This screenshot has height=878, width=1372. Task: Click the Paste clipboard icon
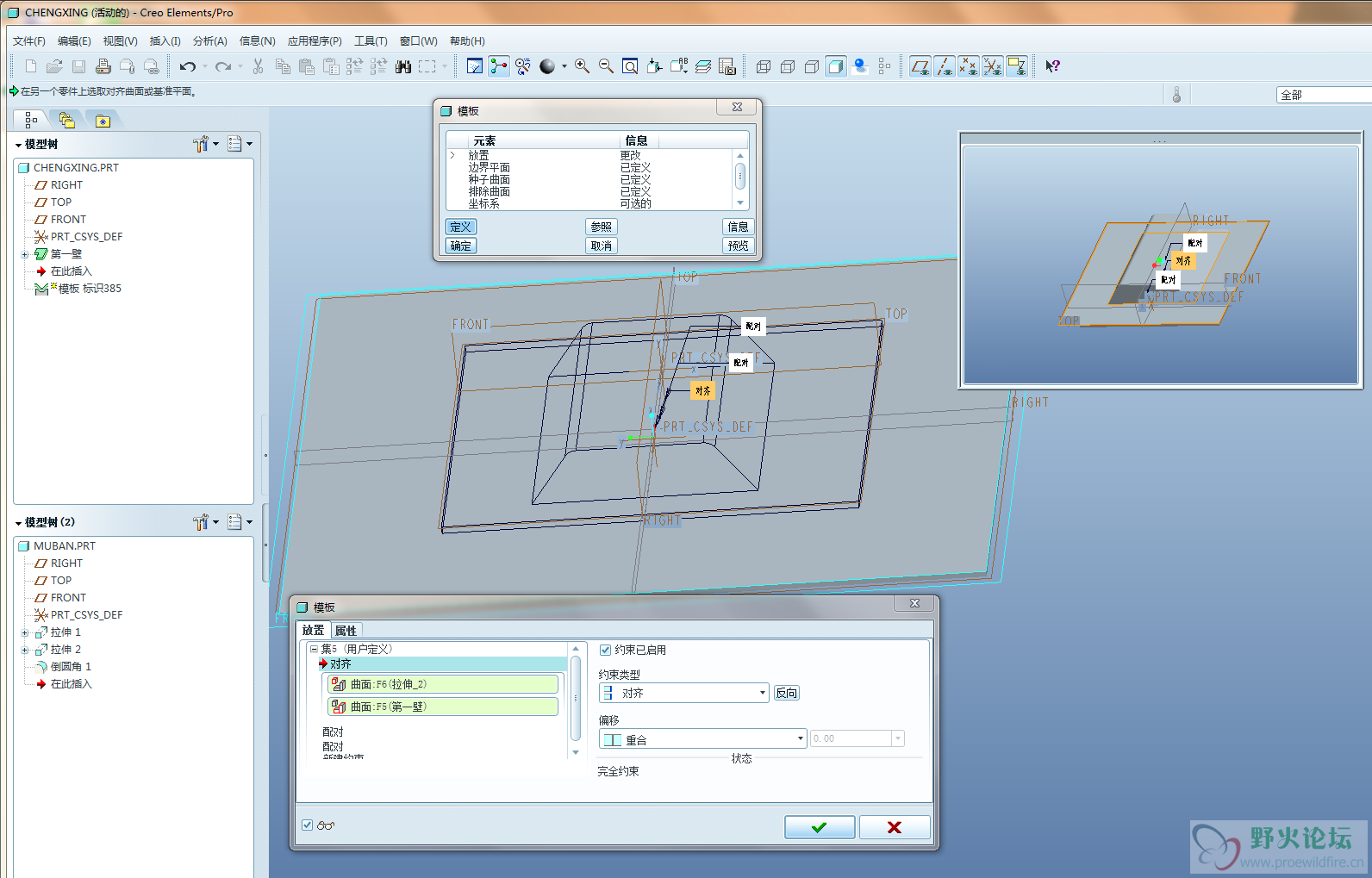306,66
